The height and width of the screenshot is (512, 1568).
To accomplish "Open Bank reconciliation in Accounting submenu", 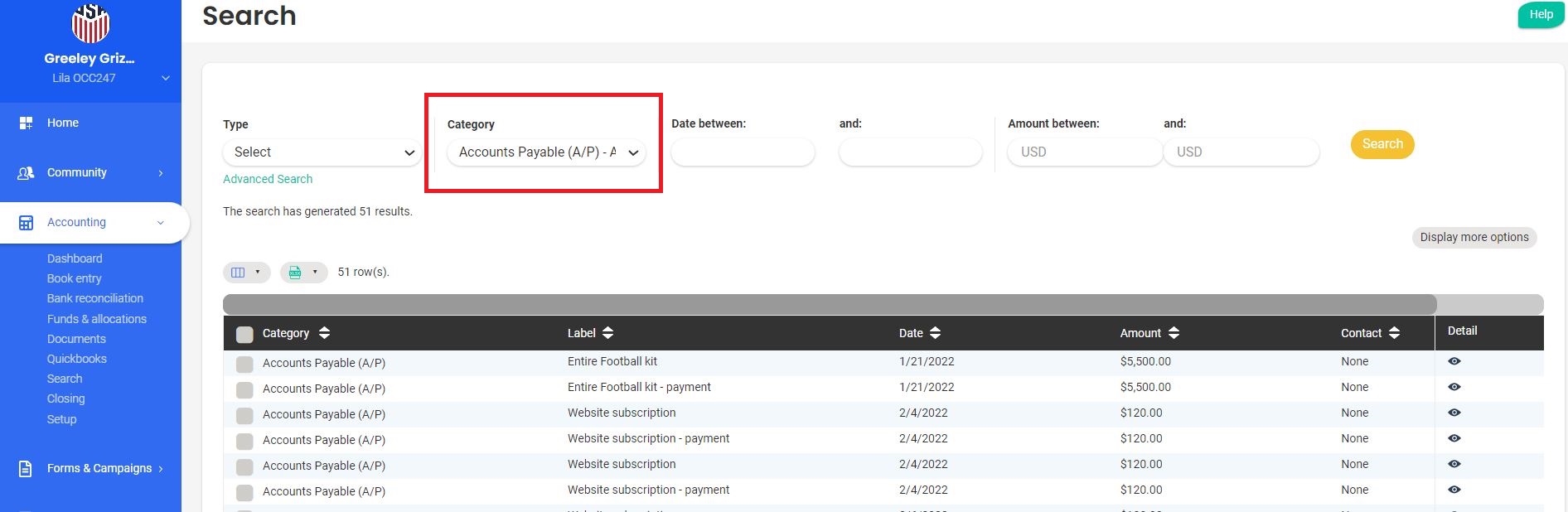I will pos(94,298).
